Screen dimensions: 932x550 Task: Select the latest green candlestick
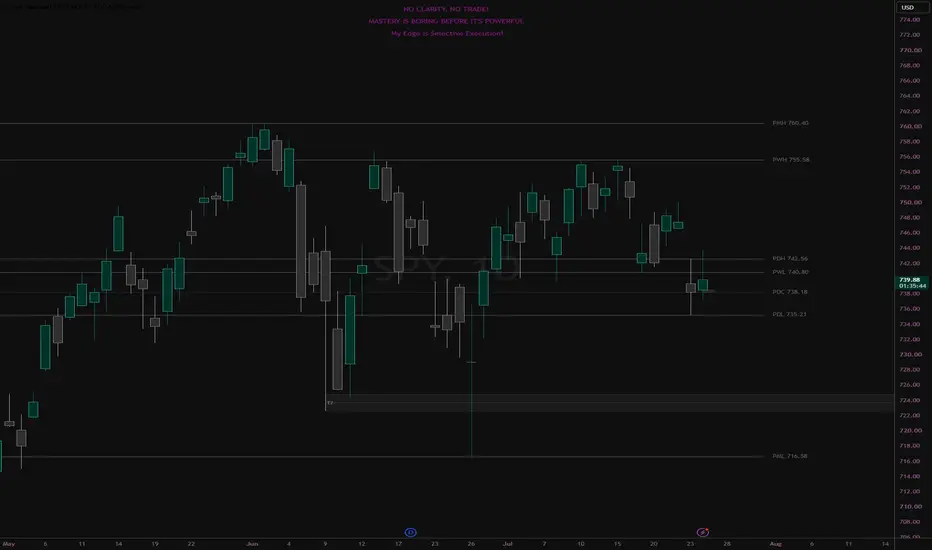tap(703, 285)
